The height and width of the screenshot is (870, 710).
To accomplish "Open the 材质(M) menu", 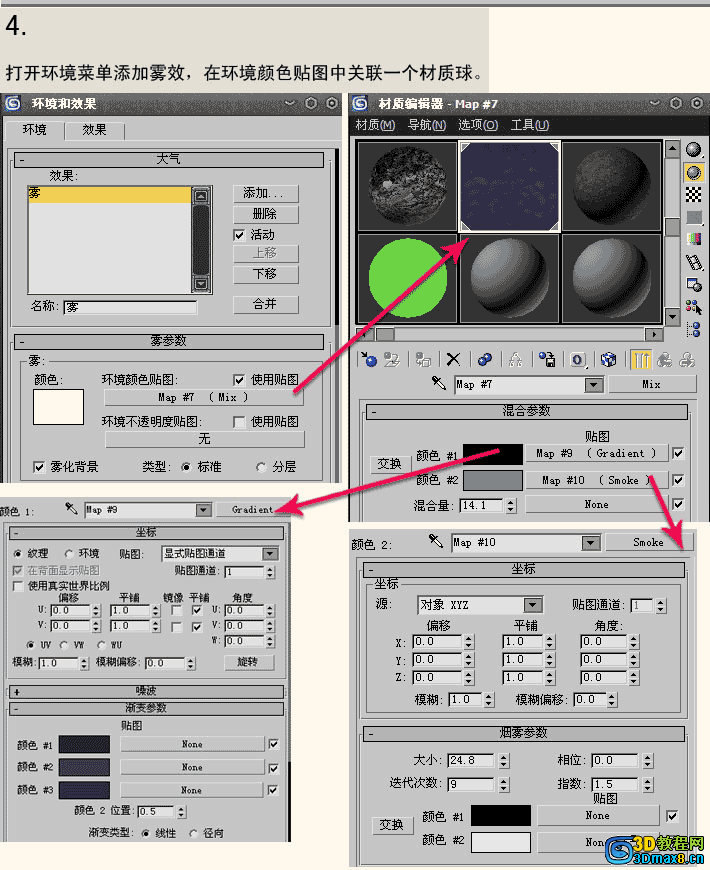I will pos(375,125).
